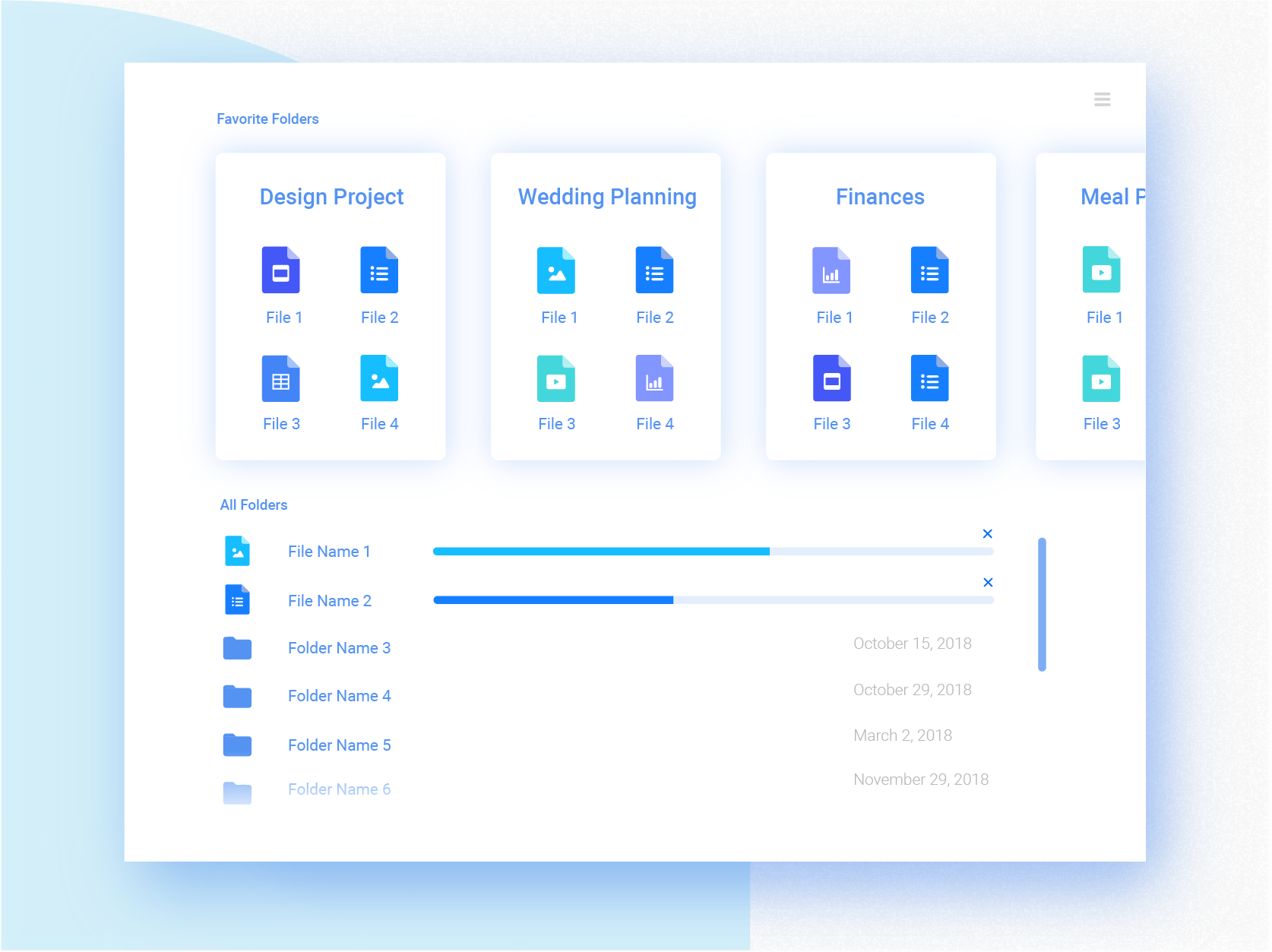Click the File Name 1 image file icon
The image size is (1272, 952).
click(x=237, y=551)
